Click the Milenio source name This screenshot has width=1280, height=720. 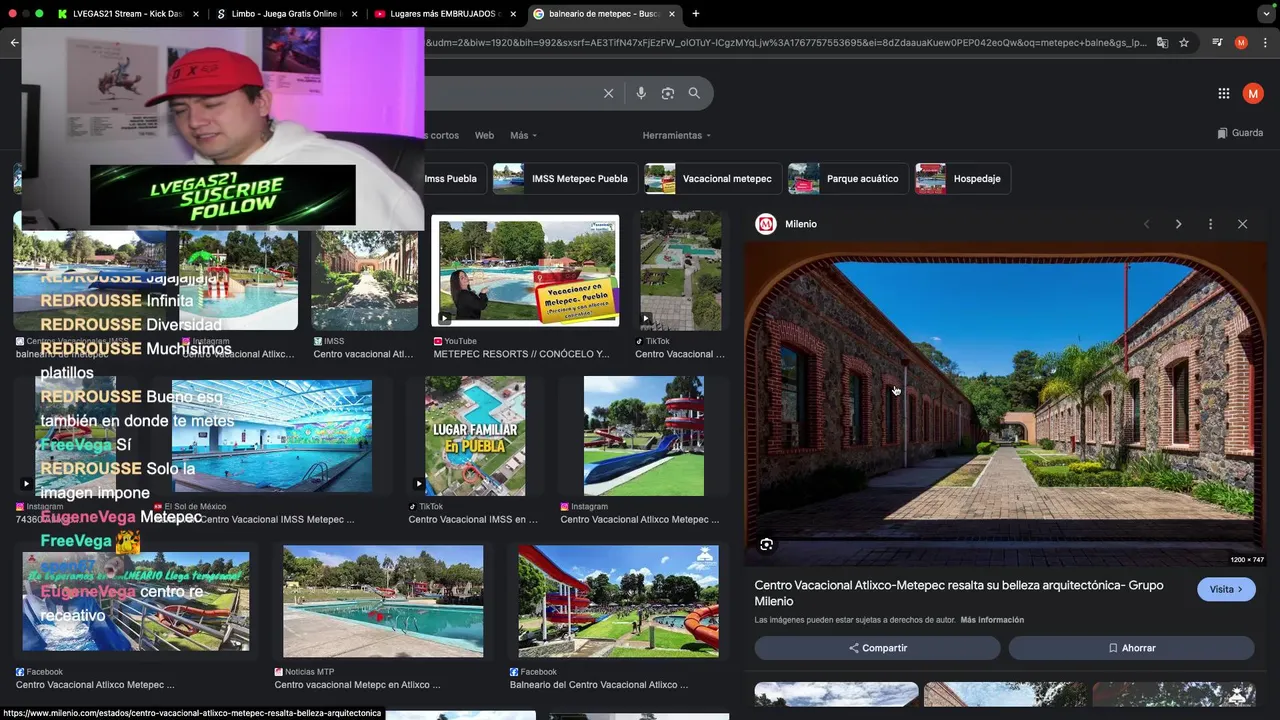801,224
